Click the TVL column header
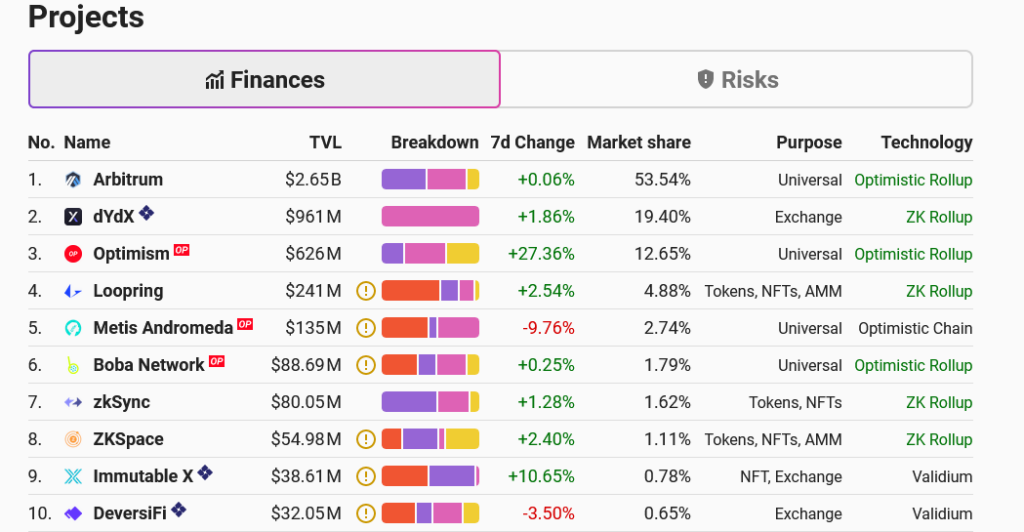 (325, 142)
